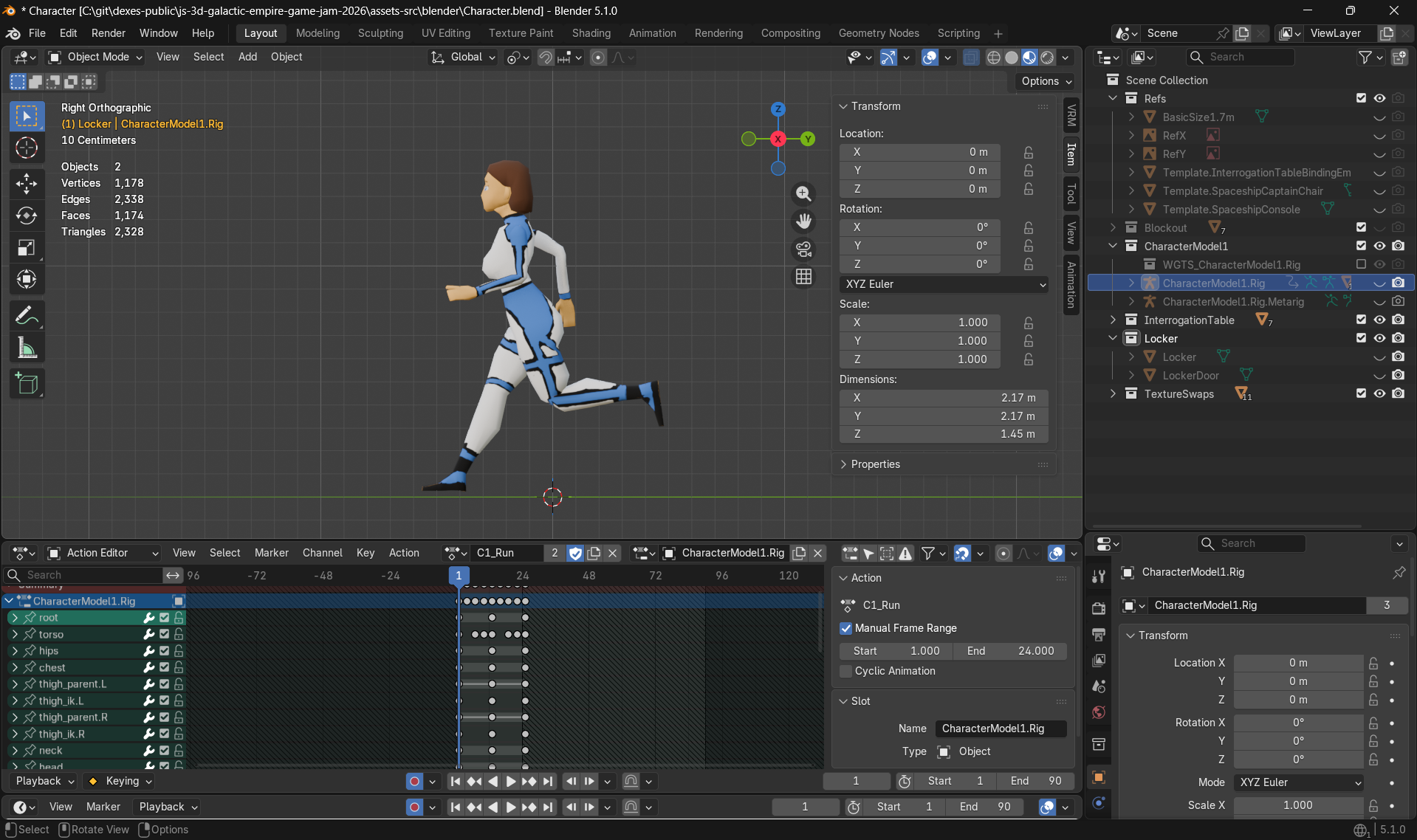Open the Render Properties tab
Image resolution: width=1417 pixels, height=840 pixels.
pos(1098,608)
